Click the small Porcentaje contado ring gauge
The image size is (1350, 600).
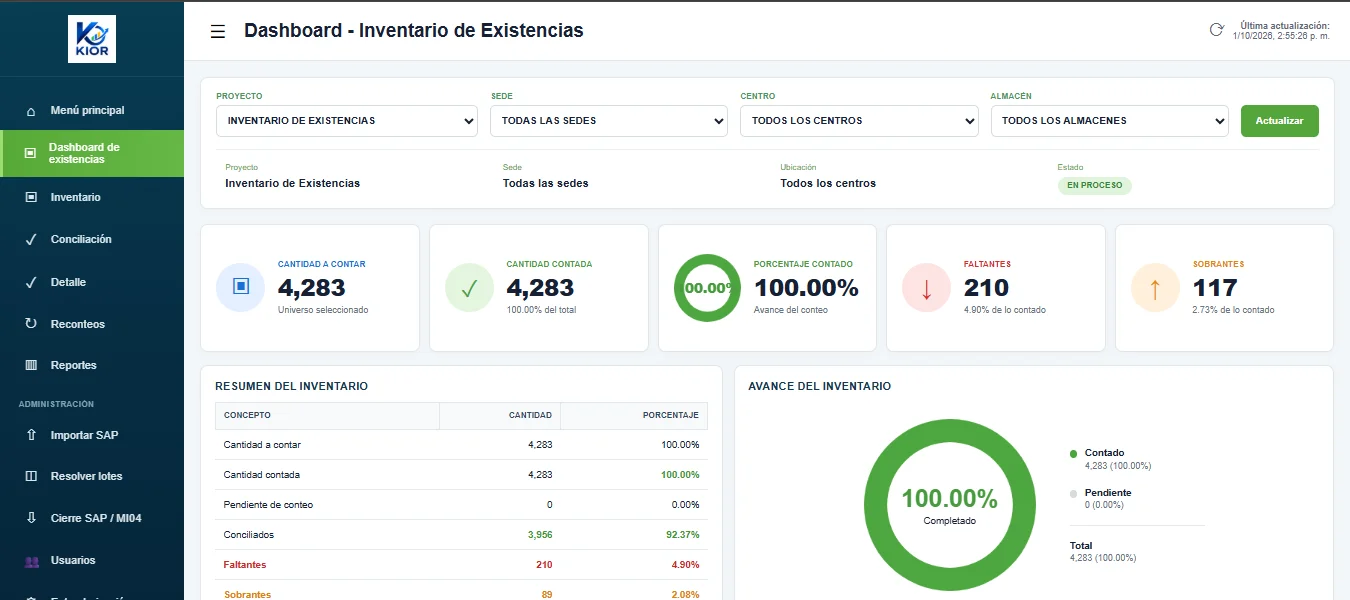tap(708, 288)
